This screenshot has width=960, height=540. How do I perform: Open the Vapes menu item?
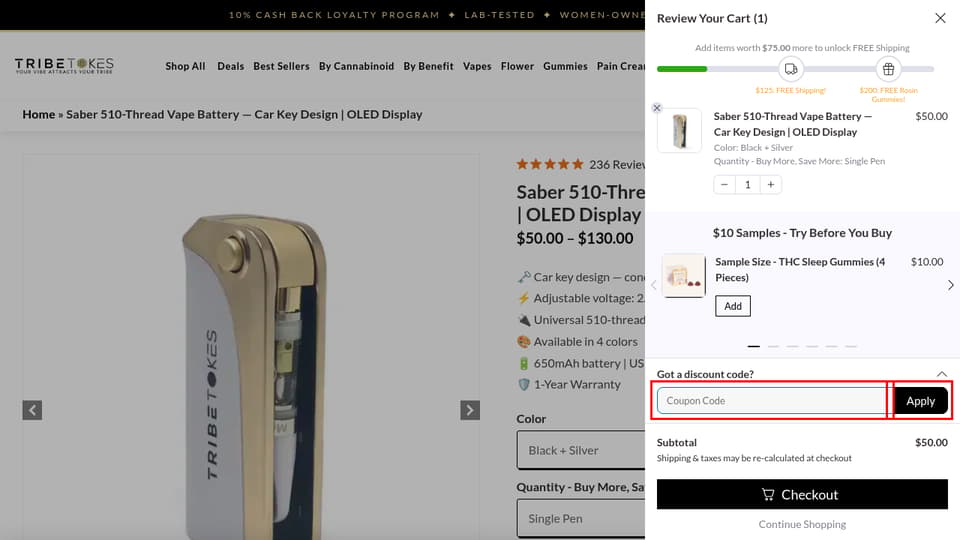pyautogui.click(x=477, y=66)
